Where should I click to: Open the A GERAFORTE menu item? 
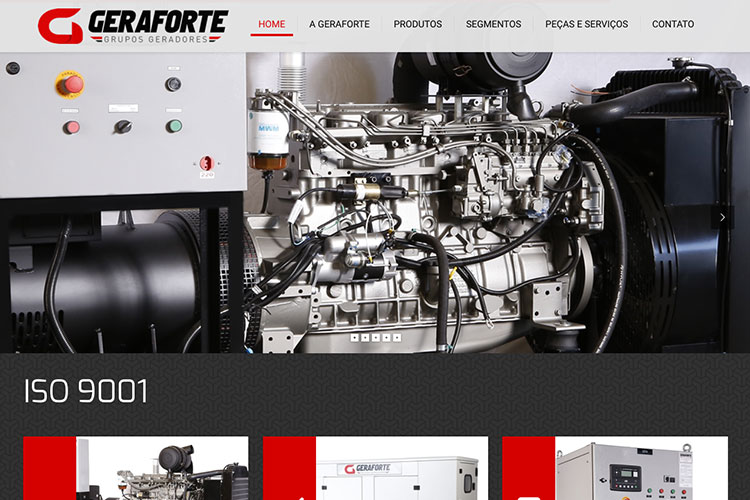[339, 24]
